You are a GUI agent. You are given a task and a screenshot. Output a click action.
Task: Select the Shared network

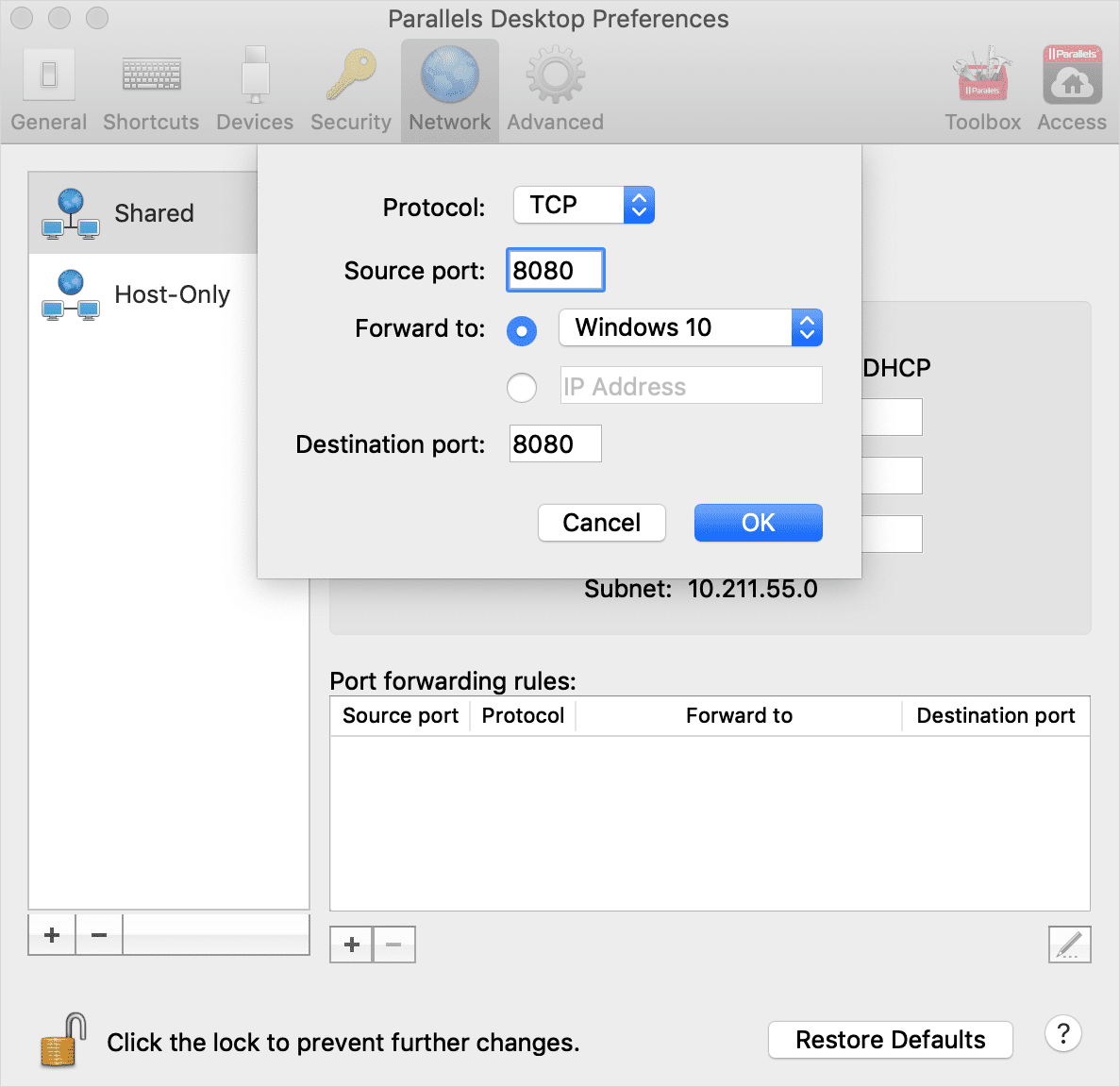coord(154,213)
